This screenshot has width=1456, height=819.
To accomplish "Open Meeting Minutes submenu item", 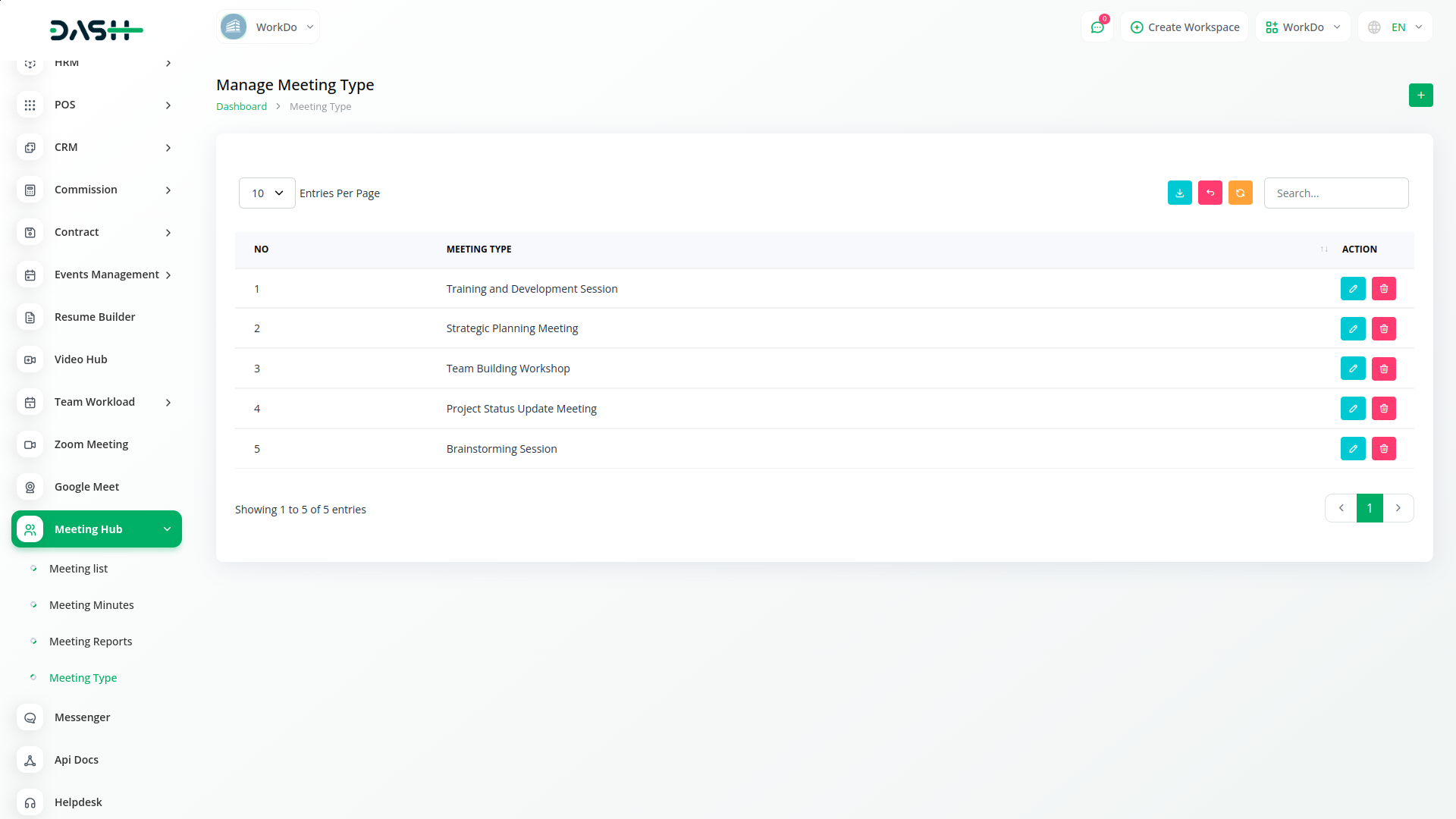I will (x=91, y=605).
